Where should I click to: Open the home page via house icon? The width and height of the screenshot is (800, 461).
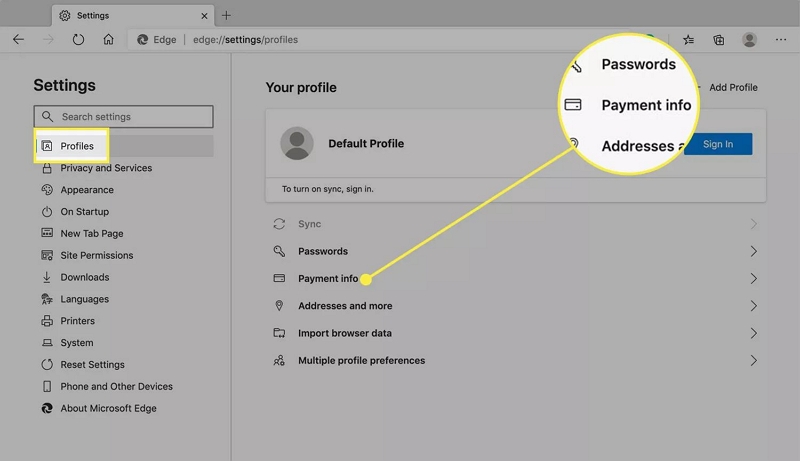pyautogui.click(x=108, y=39)
